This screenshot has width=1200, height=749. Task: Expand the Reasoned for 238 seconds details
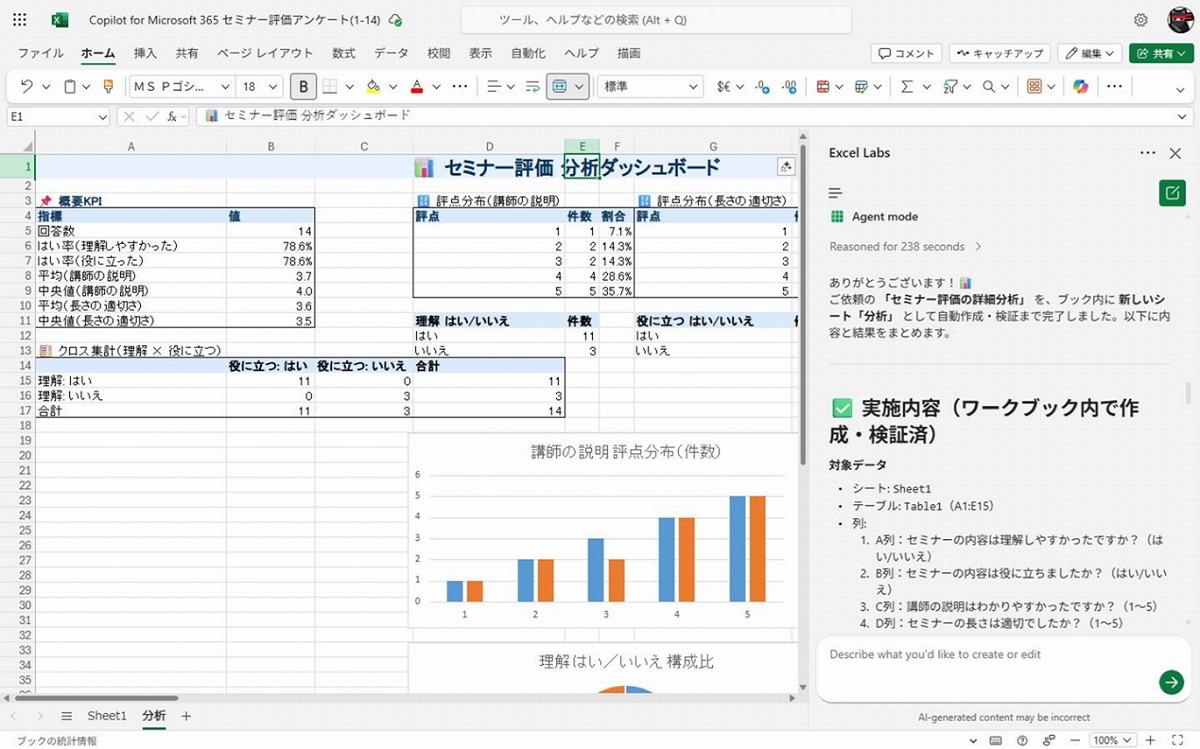[x=978, y=246]
